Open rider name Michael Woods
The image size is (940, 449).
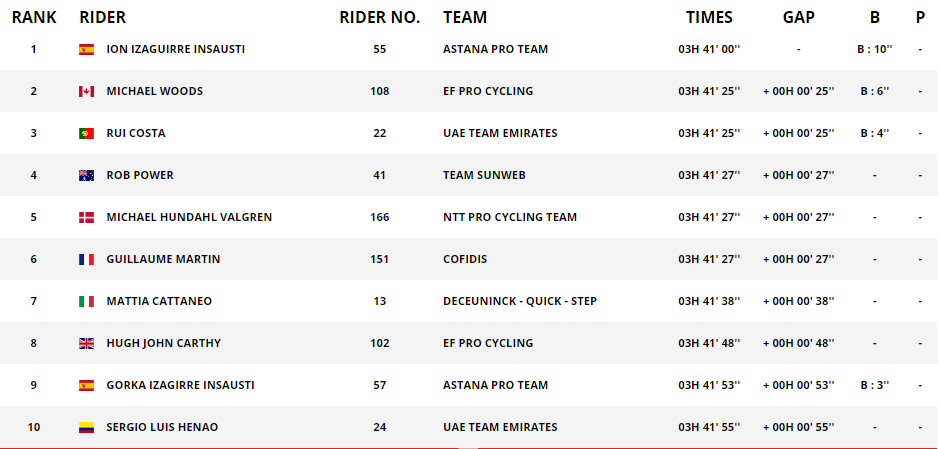(155, 91)
